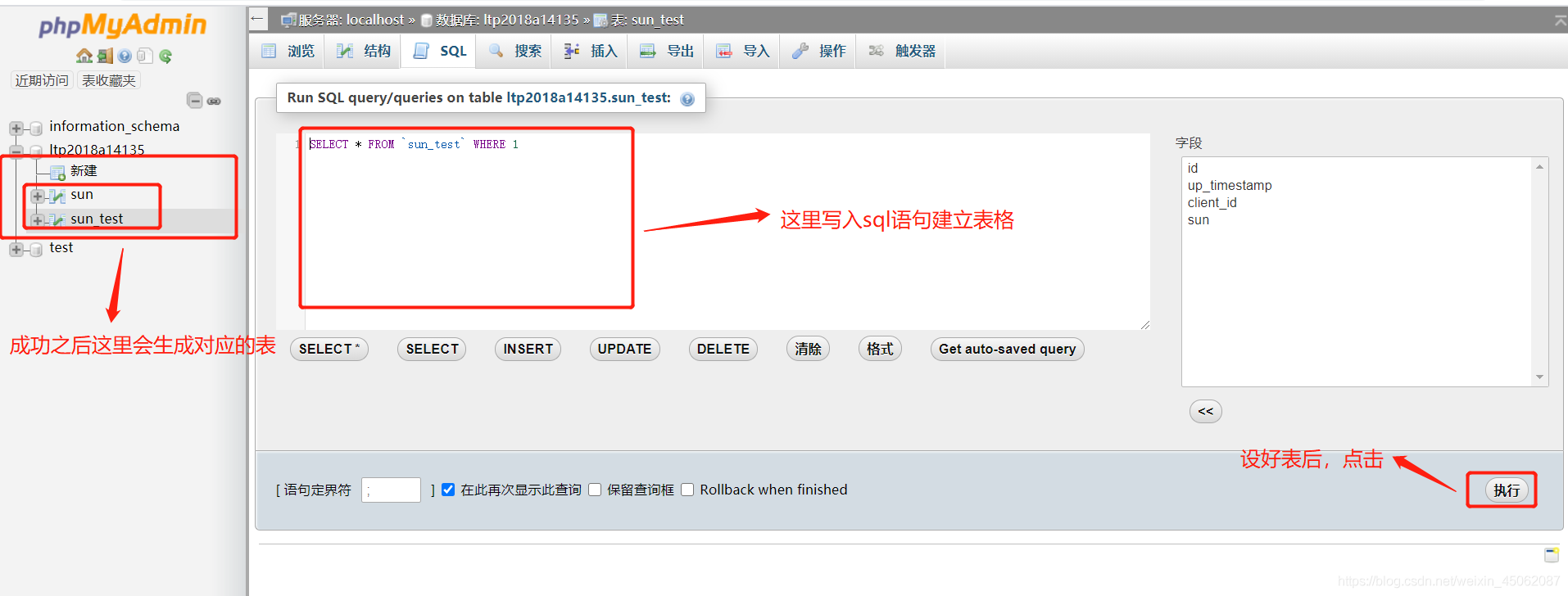Click the sun_test table structure icon
Viewport: 1568px width, 596px height.
point(57,219)
